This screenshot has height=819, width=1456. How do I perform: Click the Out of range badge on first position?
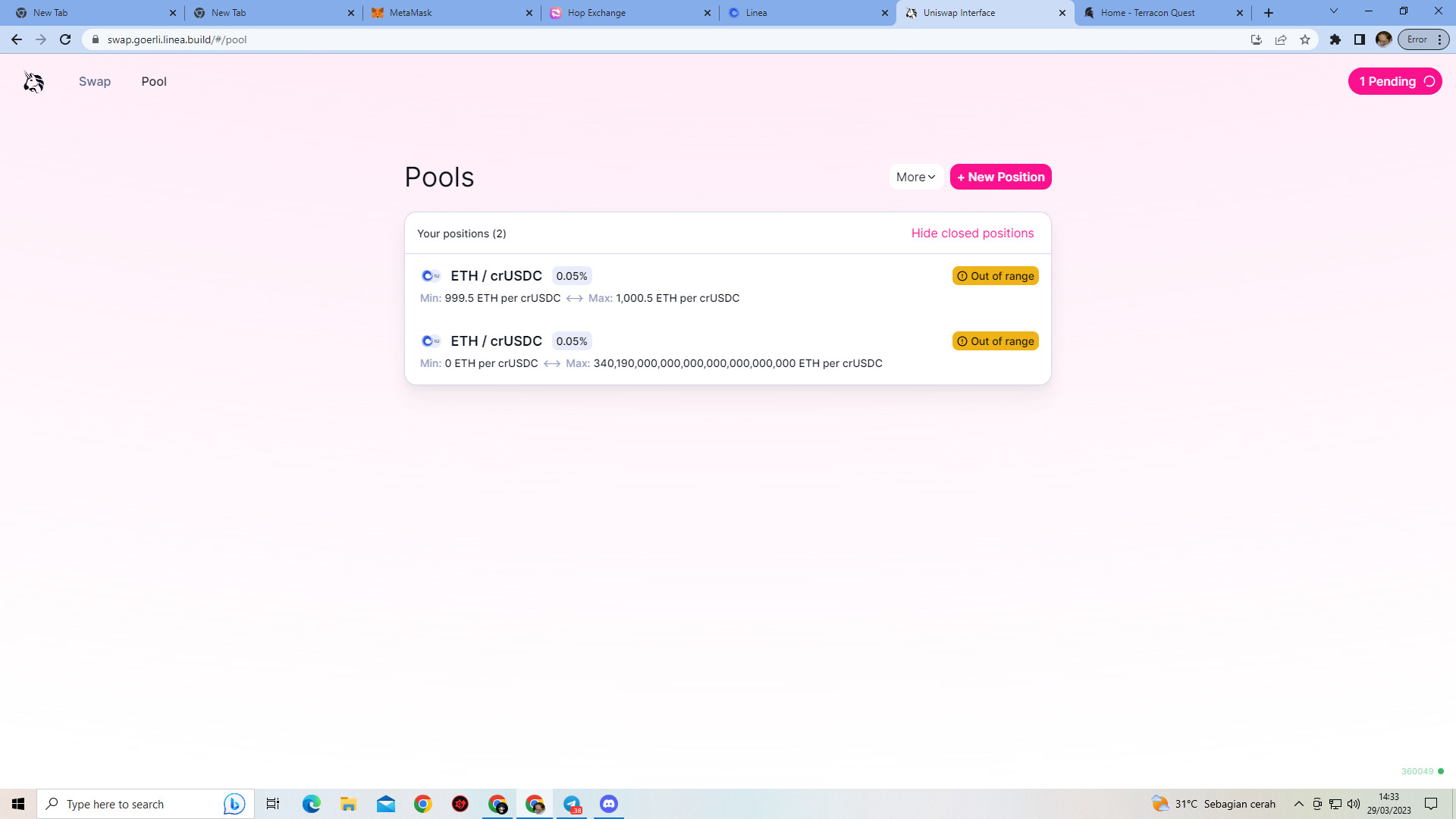995,276
